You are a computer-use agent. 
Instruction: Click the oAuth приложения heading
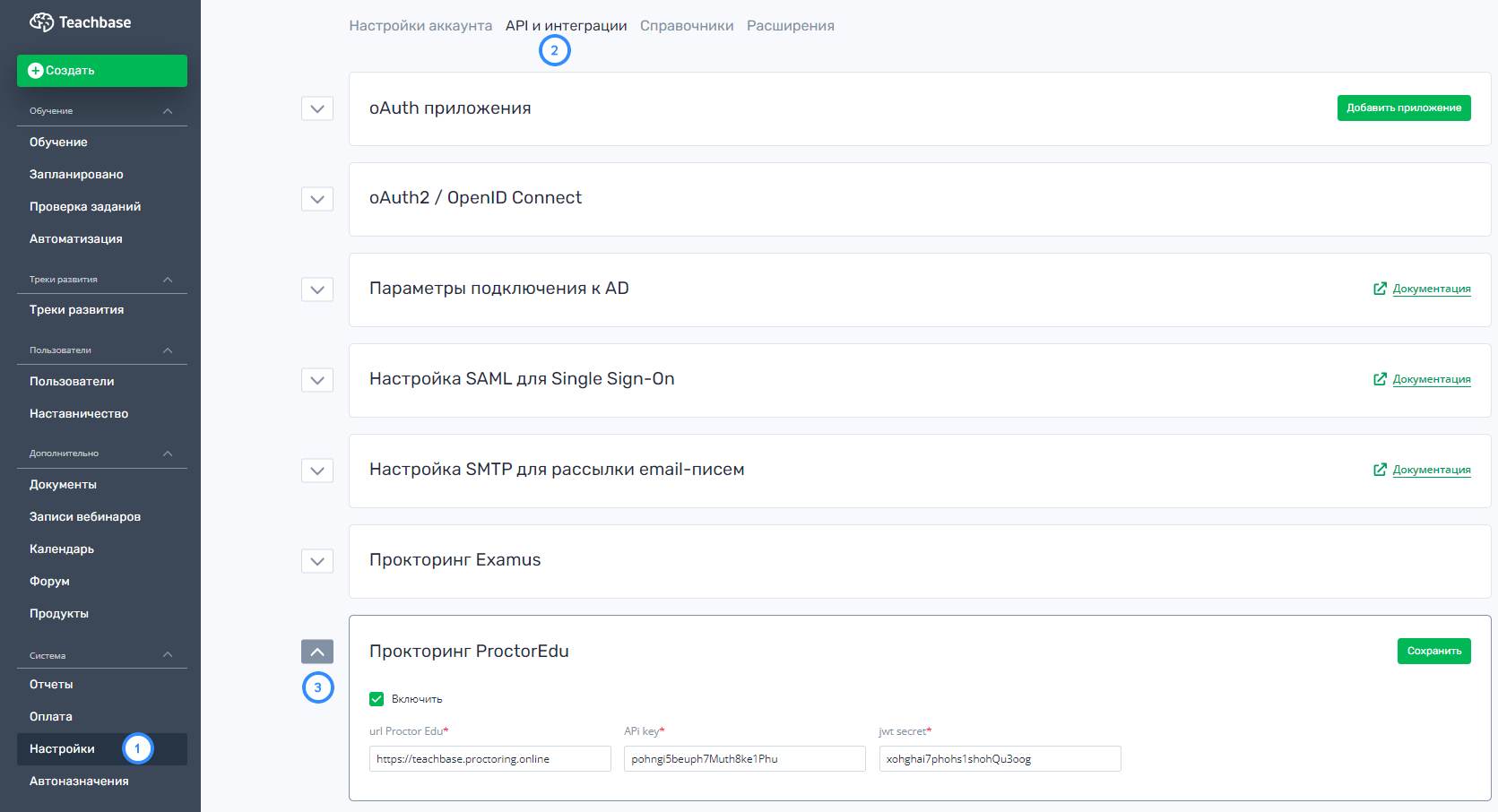pos(450,108)
